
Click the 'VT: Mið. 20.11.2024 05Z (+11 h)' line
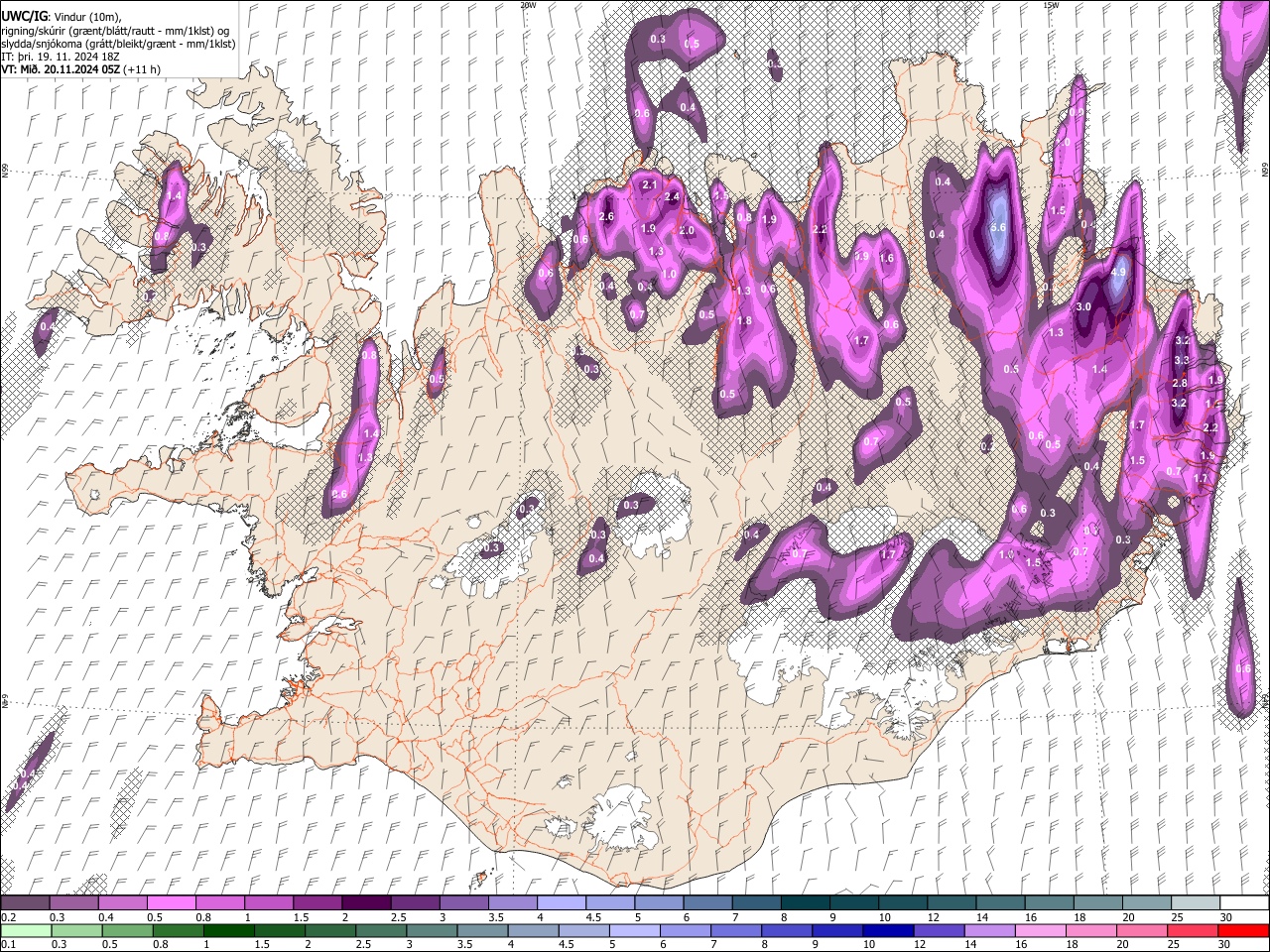[80, 69]
